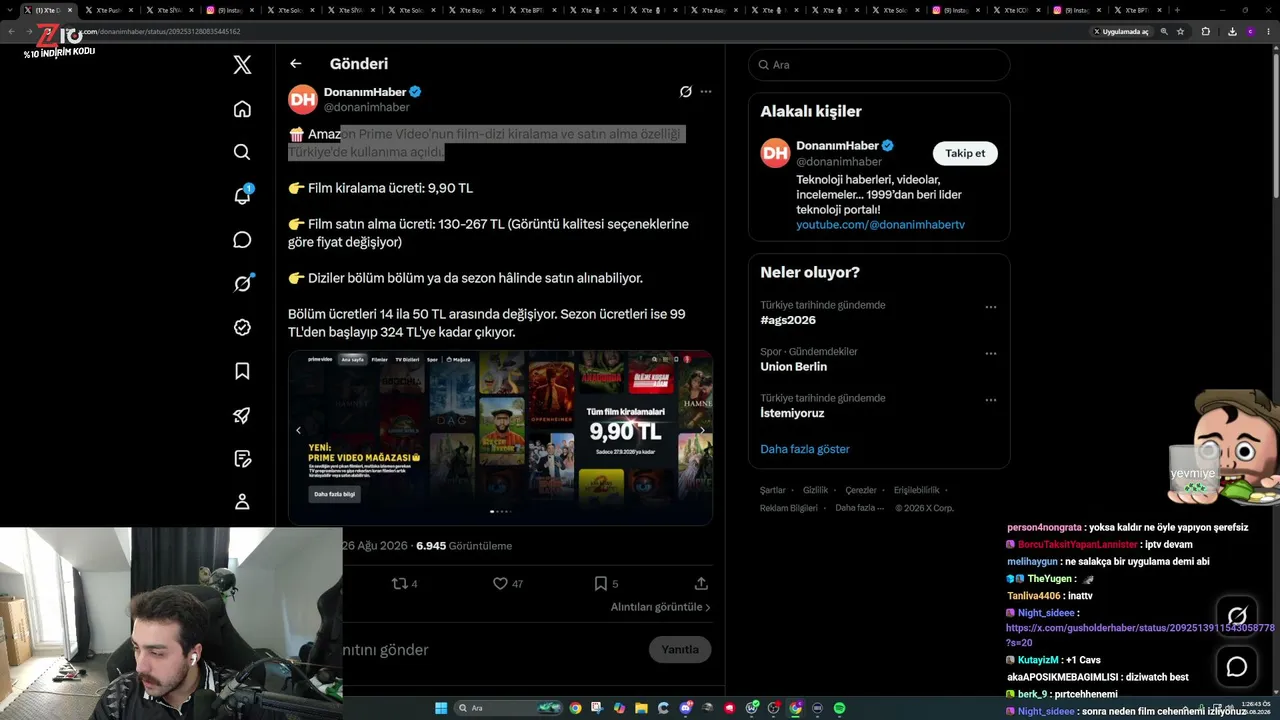Open the Şartlar footer link
Viewport: 1280px width, 720px height.
[773, 490]
